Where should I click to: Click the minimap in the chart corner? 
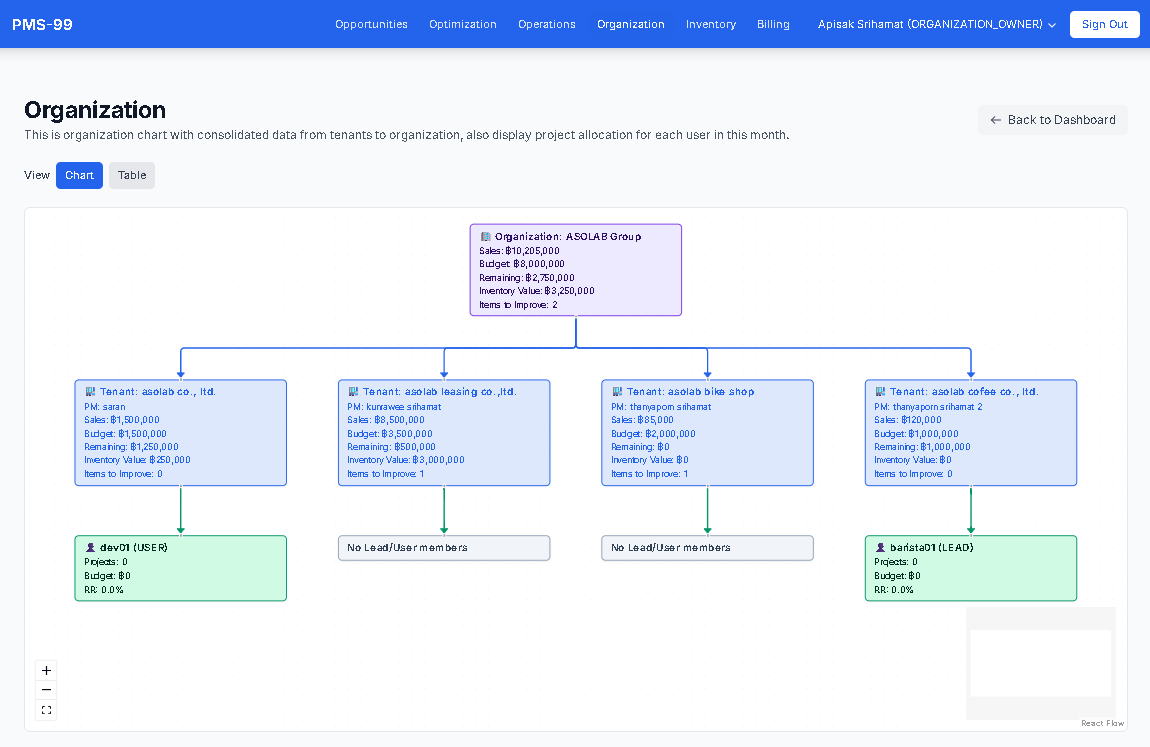[x=1040, y=663]
